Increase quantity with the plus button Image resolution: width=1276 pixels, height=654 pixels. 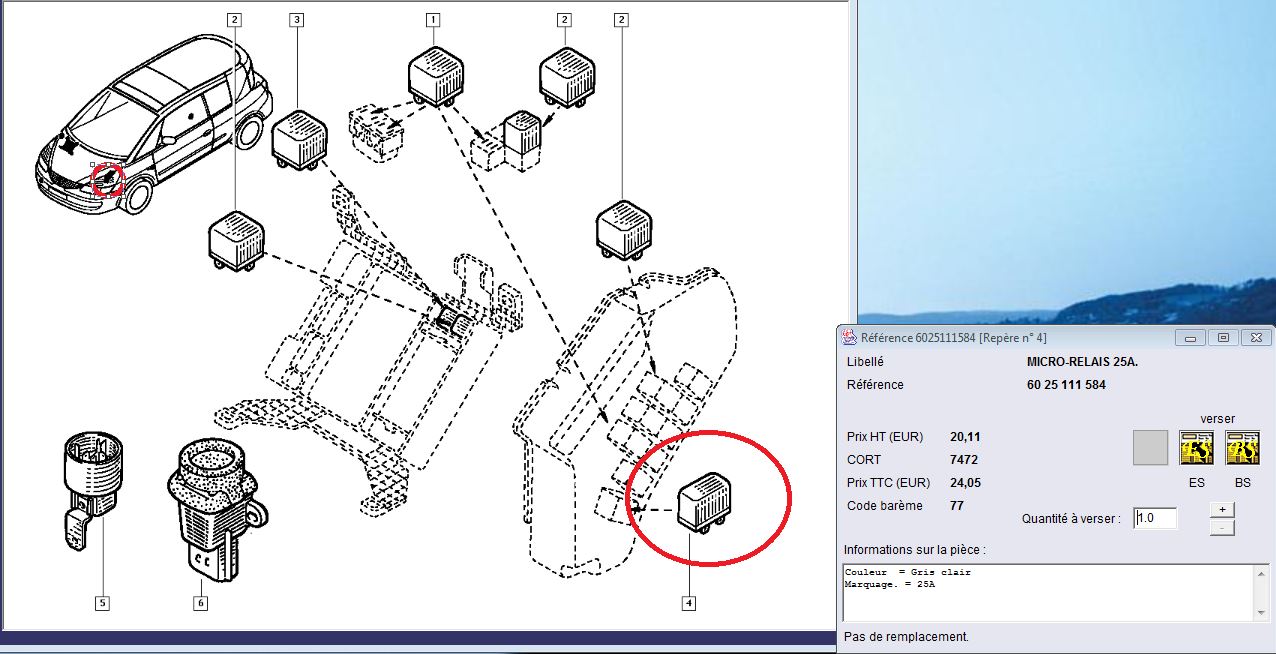pyautogui.click(x=1222, y=509)
